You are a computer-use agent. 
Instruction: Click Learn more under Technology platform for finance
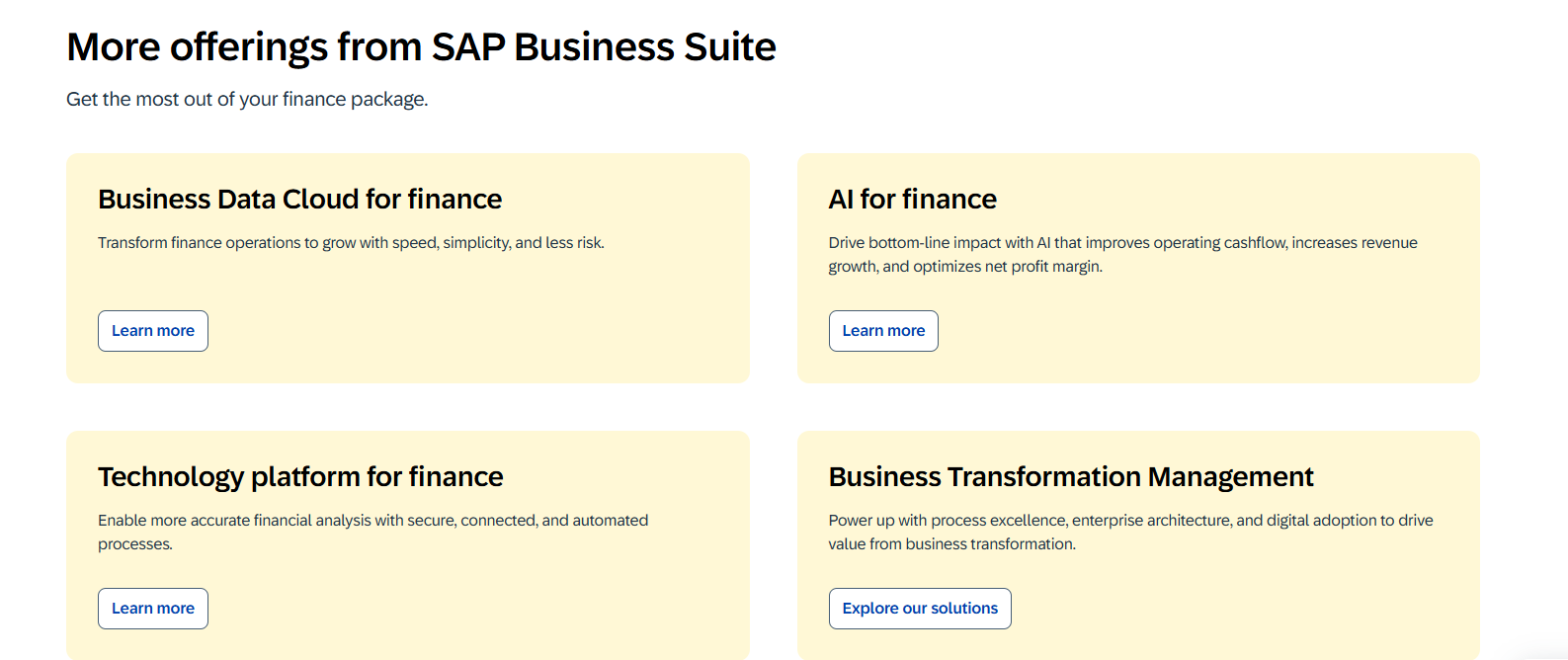point(153,609)
